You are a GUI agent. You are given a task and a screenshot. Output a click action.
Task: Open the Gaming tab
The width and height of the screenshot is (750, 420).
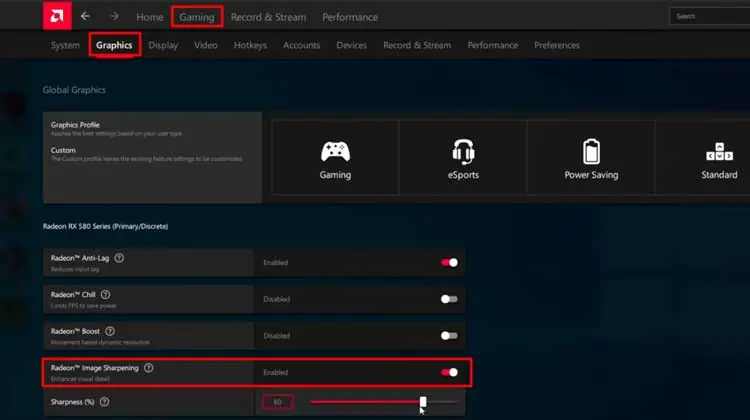pos(197,17)
